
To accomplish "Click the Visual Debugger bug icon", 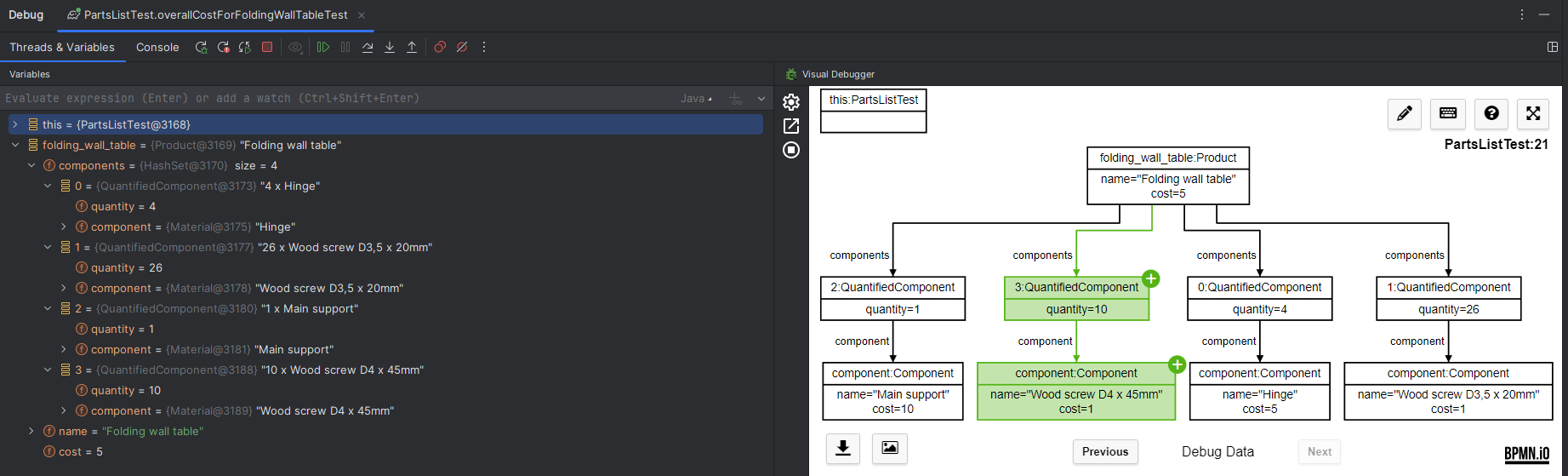I will click(x=791, y=74).
